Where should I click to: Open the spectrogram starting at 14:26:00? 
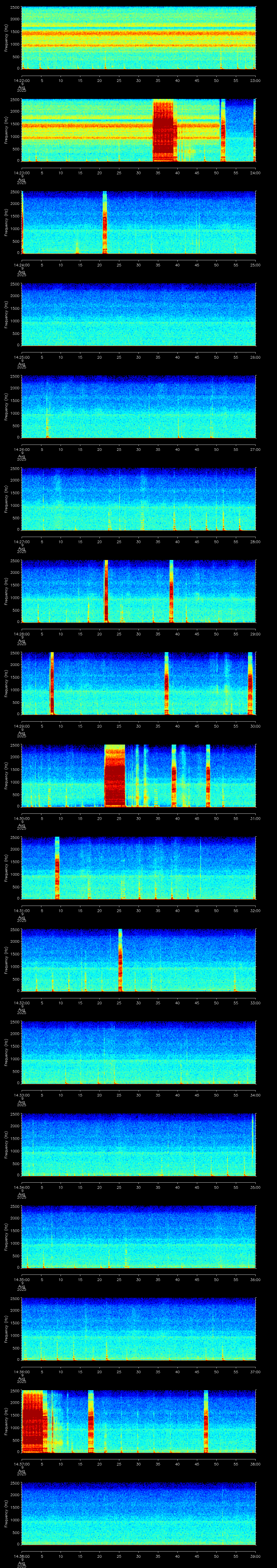pos(139,407)
